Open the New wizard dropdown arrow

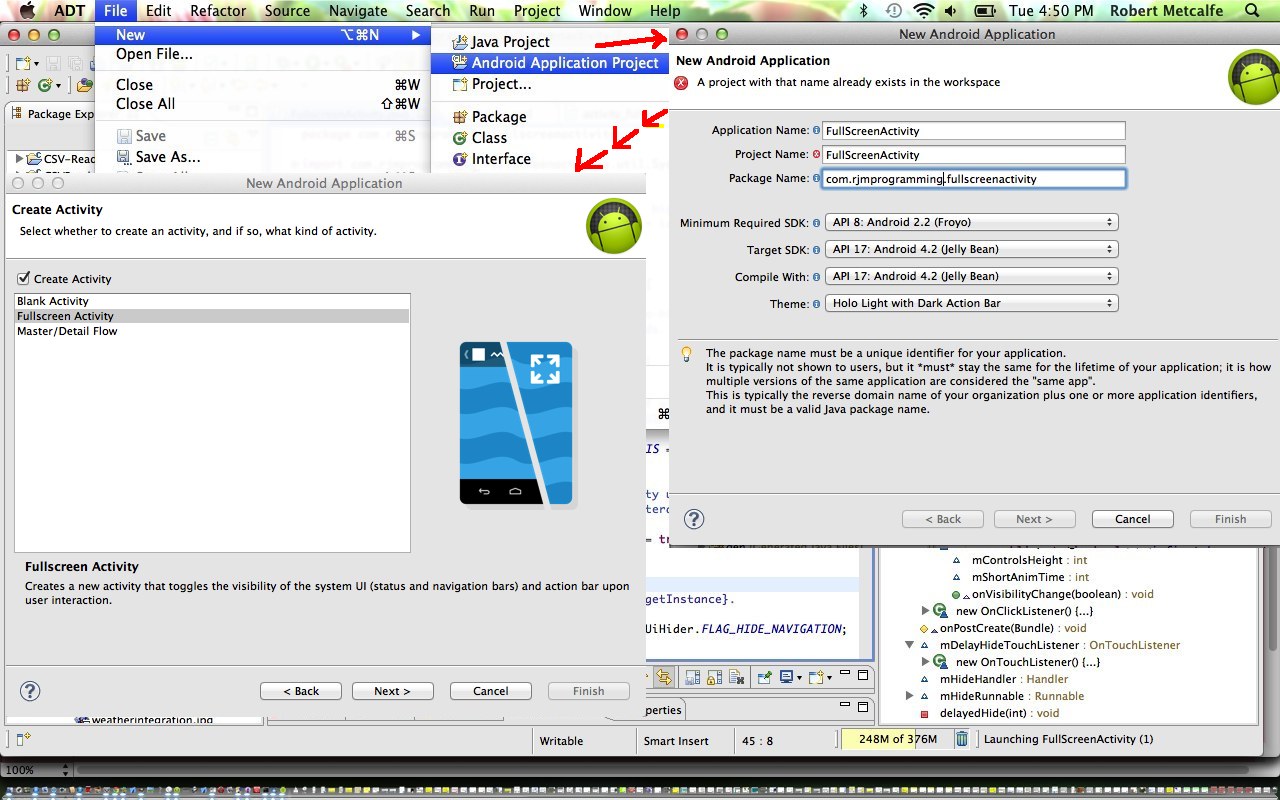[36, 64]
